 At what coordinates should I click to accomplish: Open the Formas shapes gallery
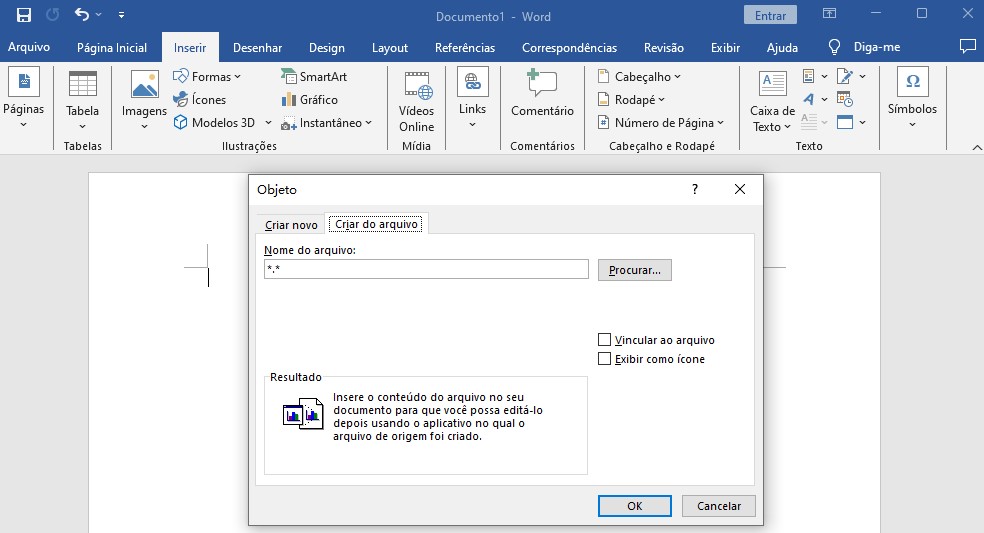click(x=207, y=77)
